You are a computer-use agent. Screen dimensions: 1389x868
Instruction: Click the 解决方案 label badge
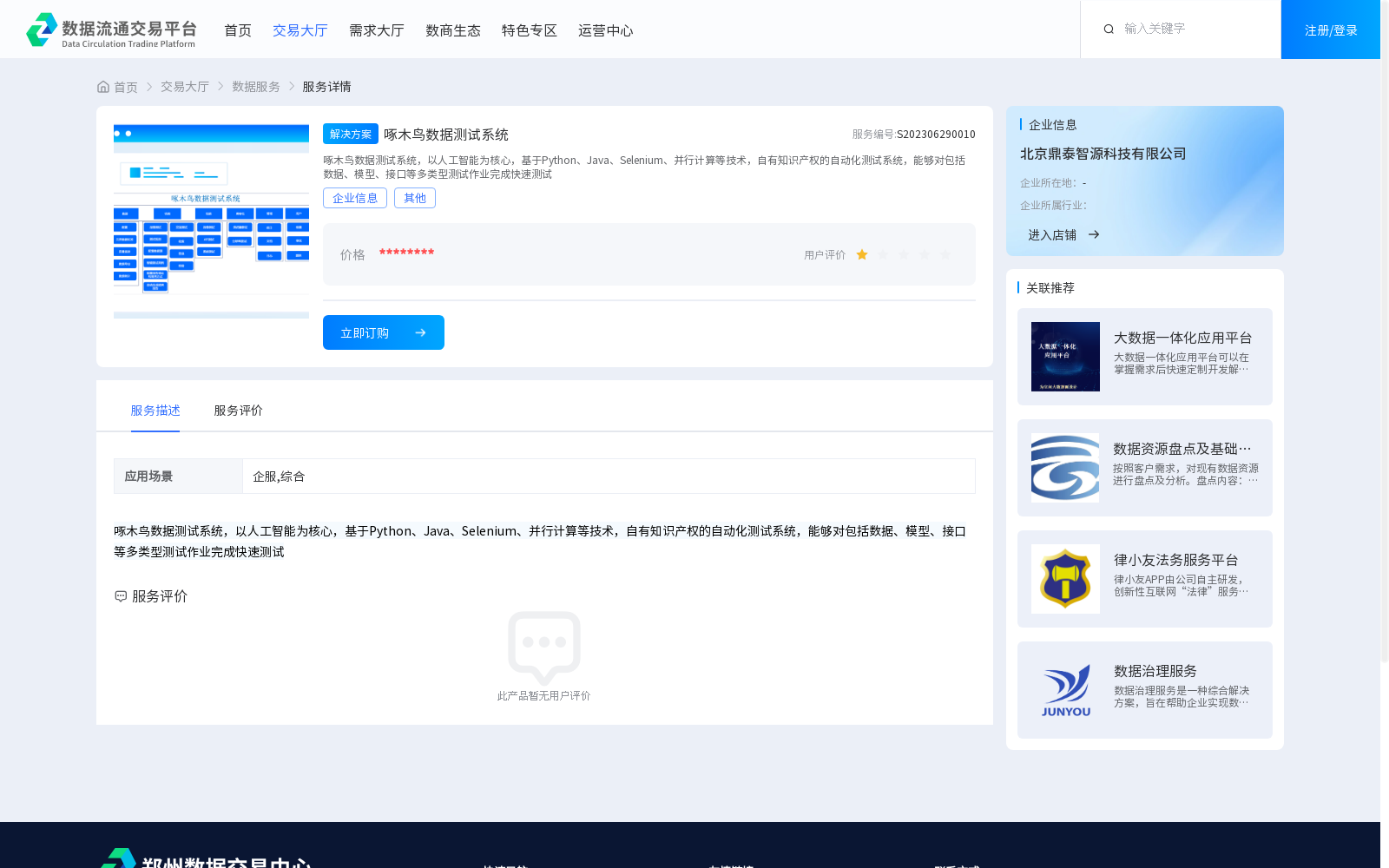coord(351,134)
